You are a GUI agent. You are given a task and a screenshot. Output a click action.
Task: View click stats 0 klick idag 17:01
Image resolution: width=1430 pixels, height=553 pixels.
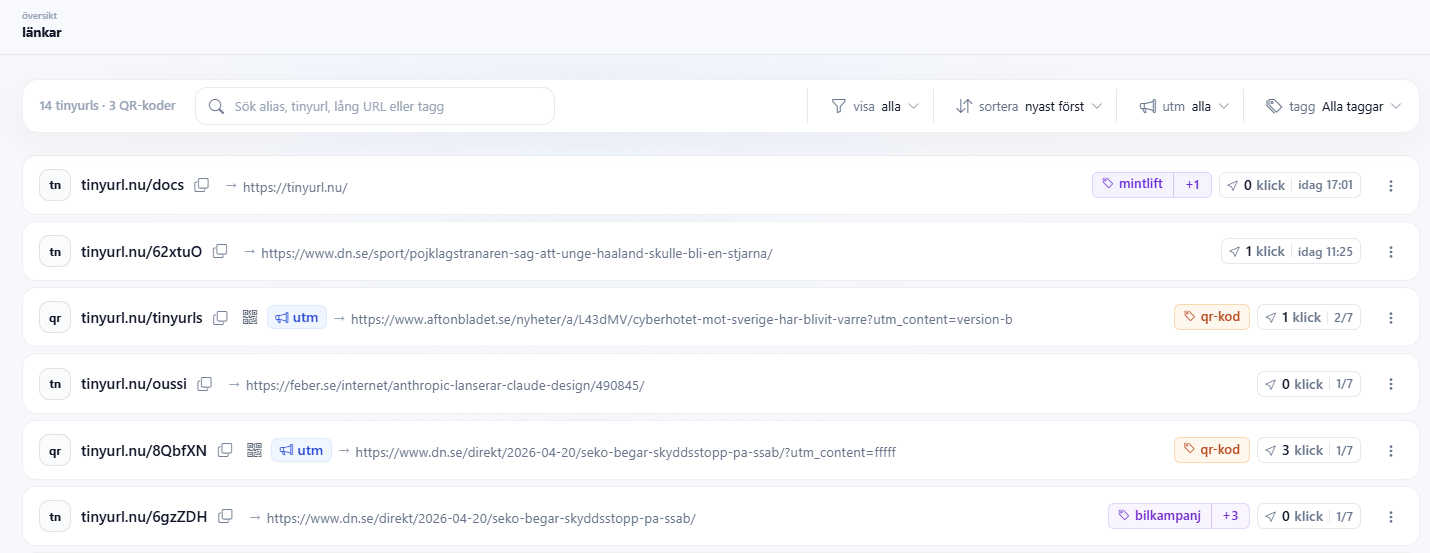pyautogui.click(x=1290, y=184)
